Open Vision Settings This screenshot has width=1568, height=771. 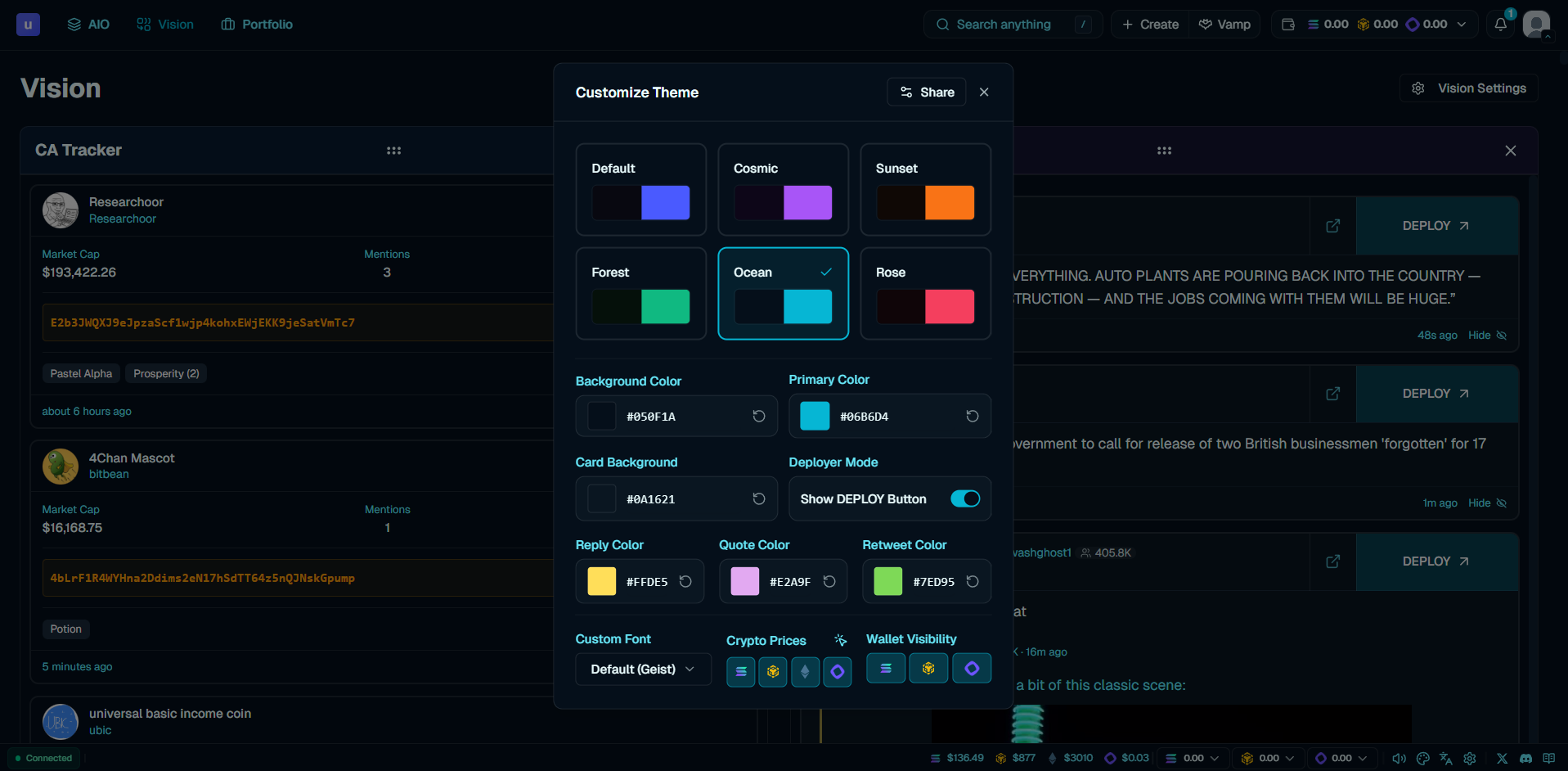pos(1469,88)
